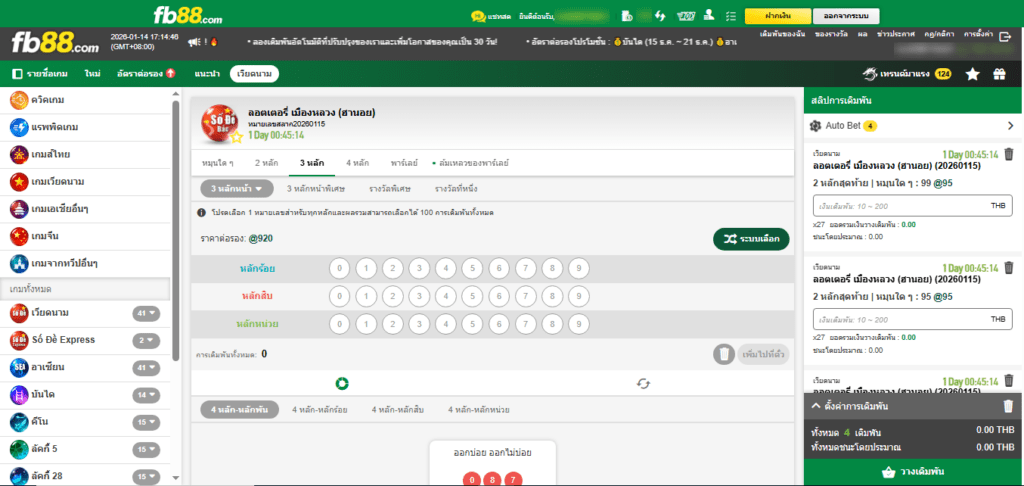
Task: Select digit 6 in หลักหน่วย row
Action: point(499,324)
